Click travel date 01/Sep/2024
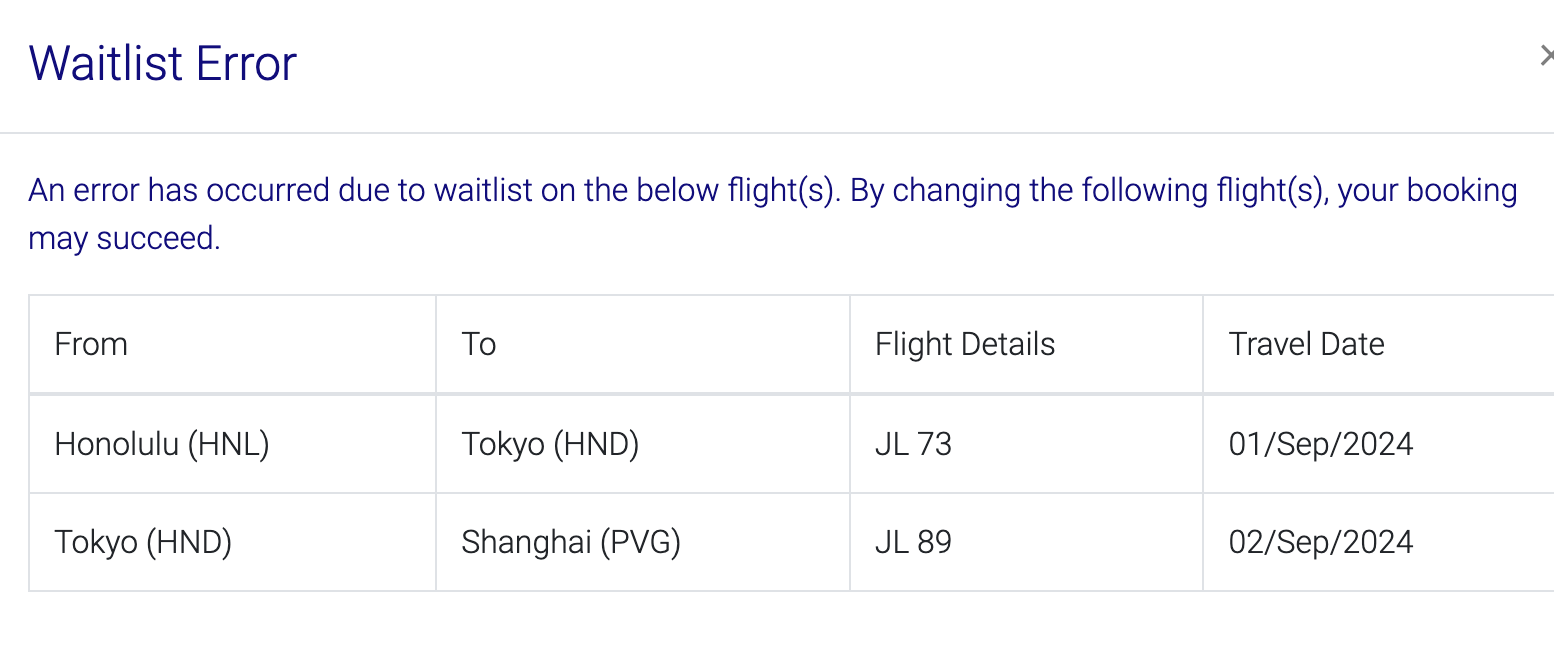This screenshot has width=1554, height=654. pos(1321,444)
